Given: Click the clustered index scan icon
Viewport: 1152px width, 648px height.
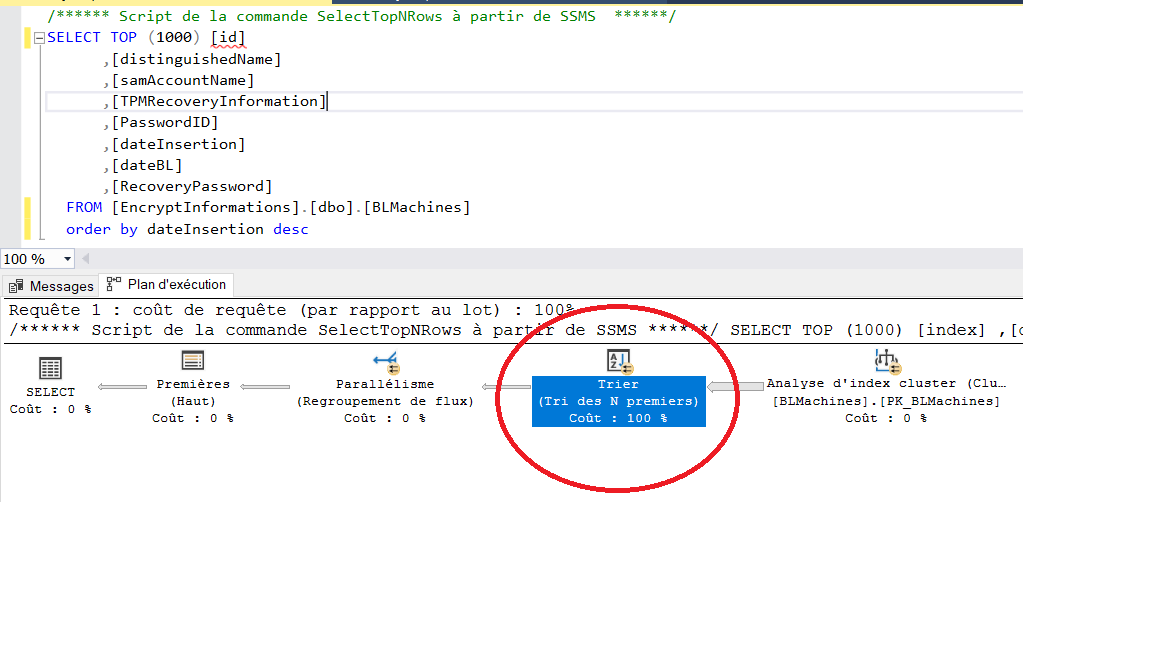Looking at the screenshot, I should pyautogui.click(x=887, y=361).
